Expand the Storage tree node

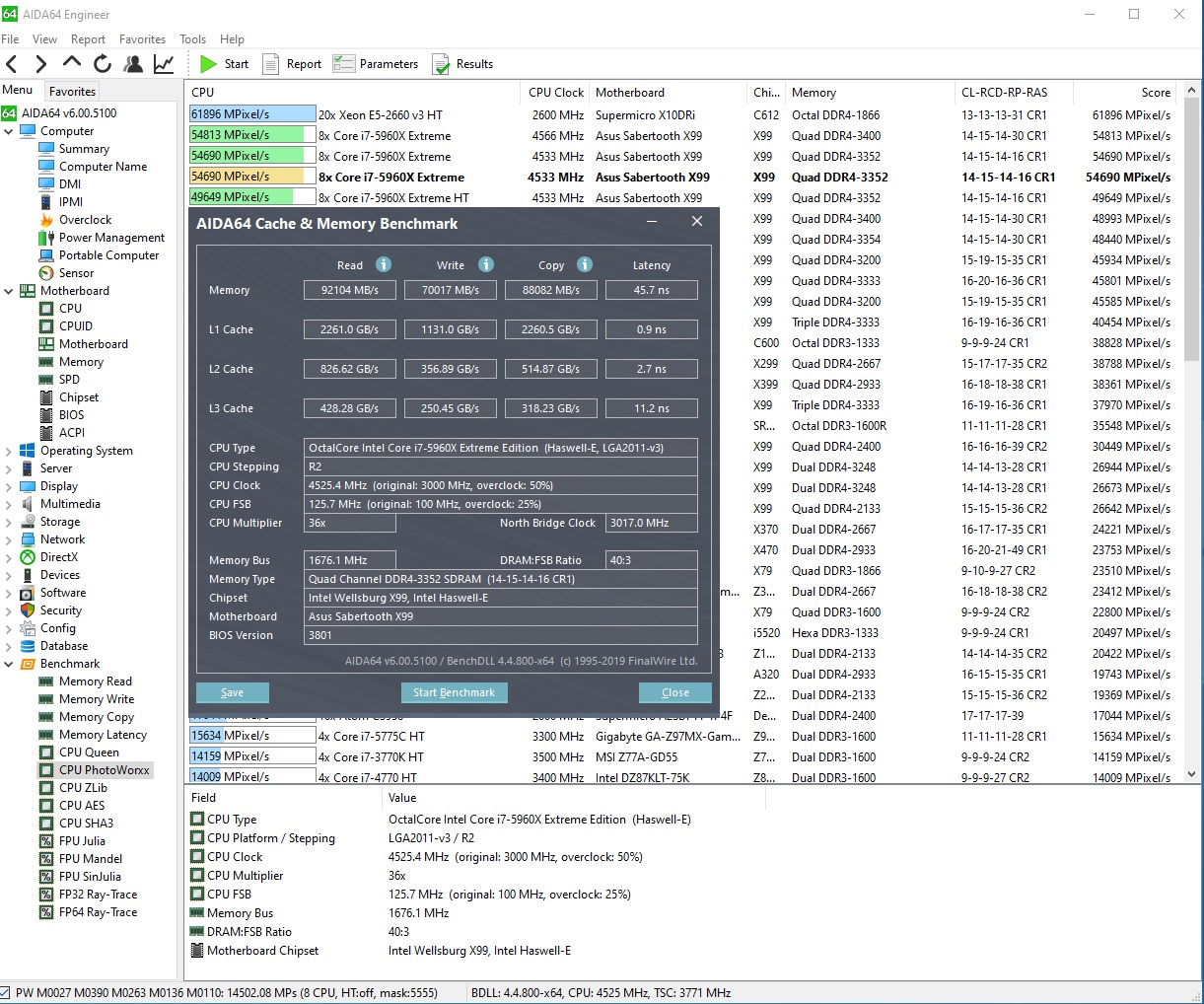(9, 522)
